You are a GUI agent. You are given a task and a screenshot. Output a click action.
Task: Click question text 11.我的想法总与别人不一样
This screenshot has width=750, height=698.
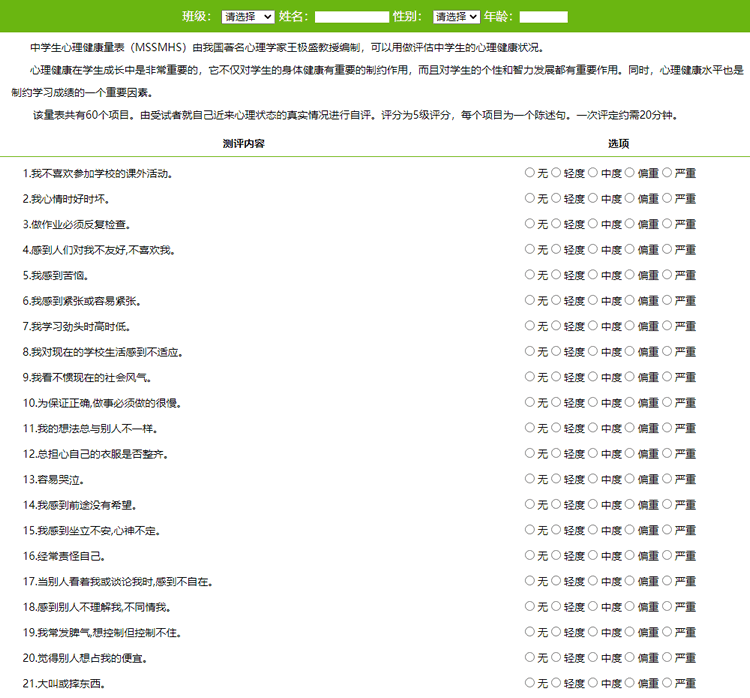click(x=90, y=429)
